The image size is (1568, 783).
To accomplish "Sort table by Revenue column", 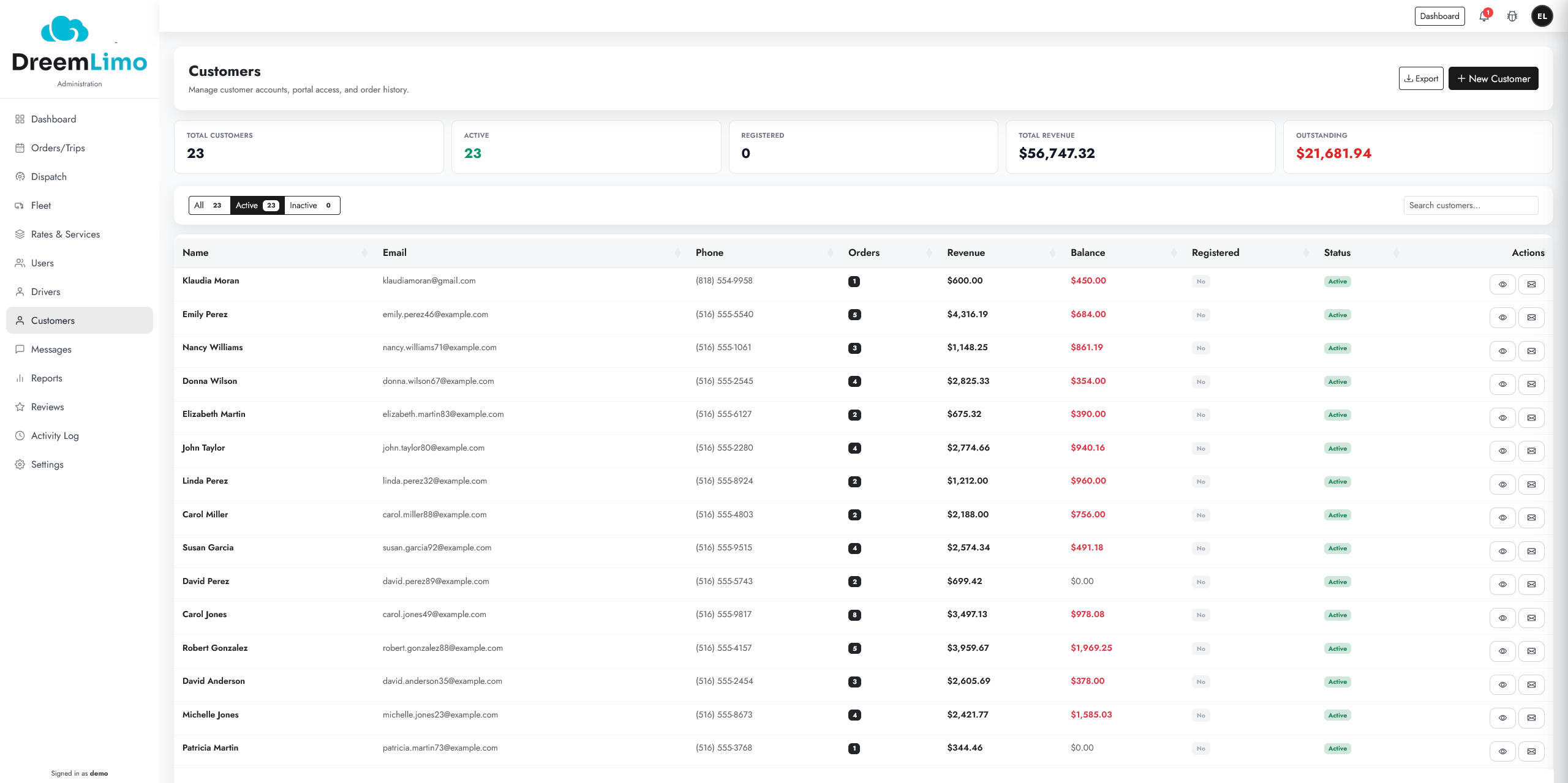I will coord(1001,253).
